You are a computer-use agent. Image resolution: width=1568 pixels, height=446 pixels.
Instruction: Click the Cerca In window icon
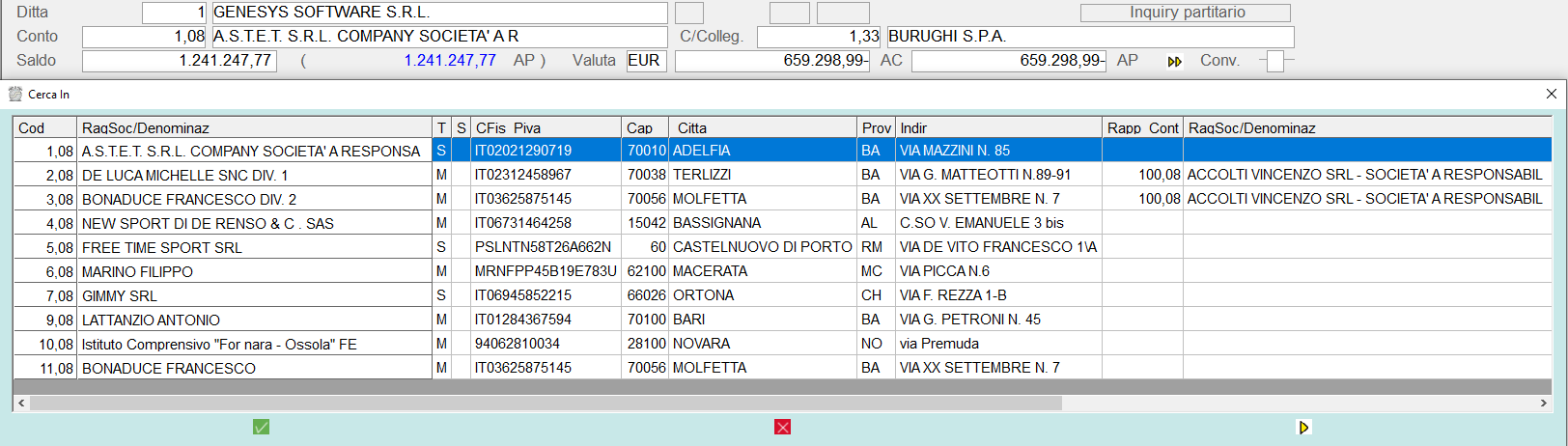click(x=15, y=95)
